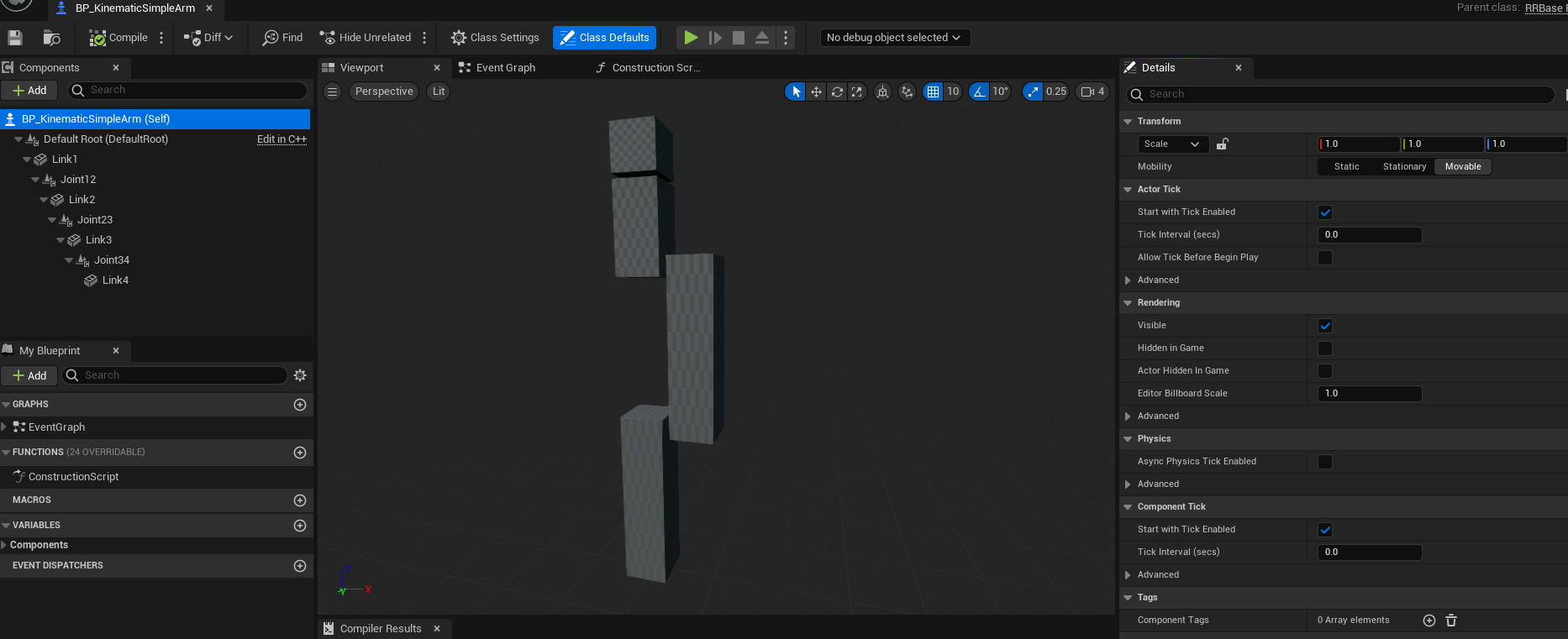Screen dimensions: 1568x639
Task: Toggle surface snapping icon
Action: coord(907,92)
